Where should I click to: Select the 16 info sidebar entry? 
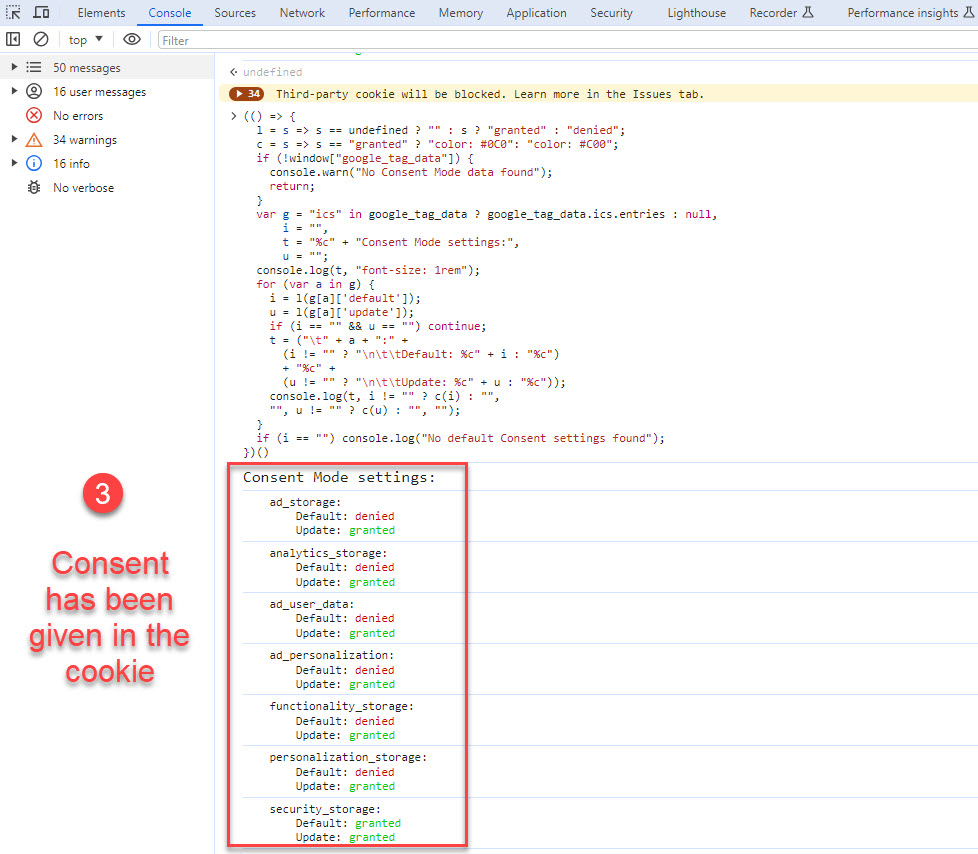point(75,163)
